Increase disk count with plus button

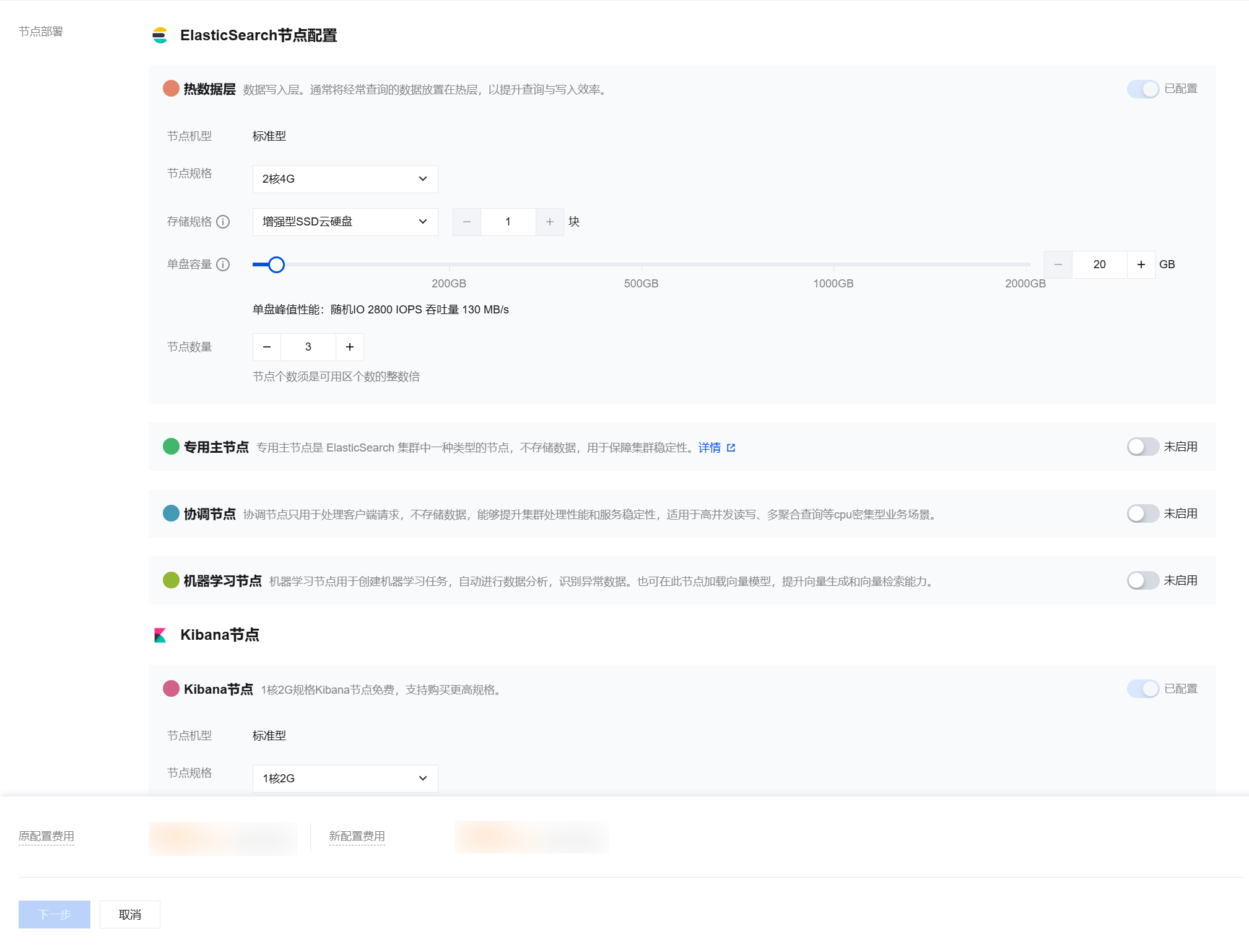[550, 222]
